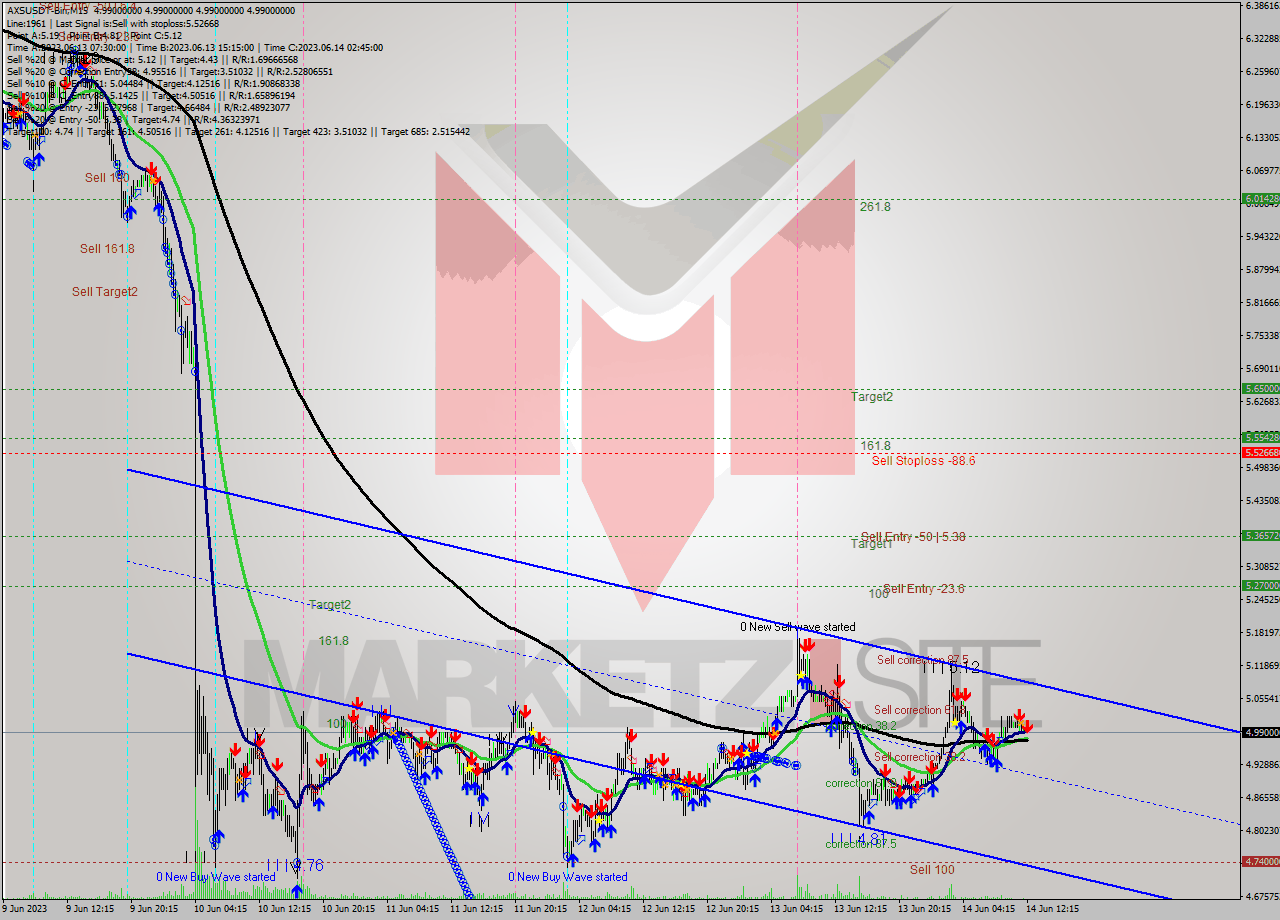Click the '0 New Sell wave started' label

tap(798, 627)
